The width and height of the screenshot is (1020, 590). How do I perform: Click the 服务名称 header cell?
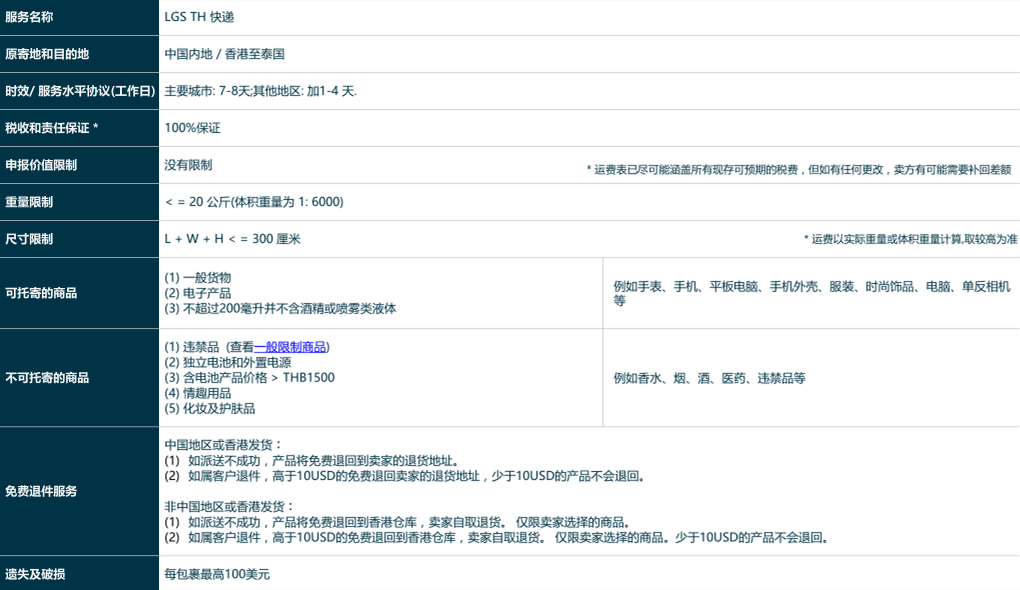pos(79,18)
